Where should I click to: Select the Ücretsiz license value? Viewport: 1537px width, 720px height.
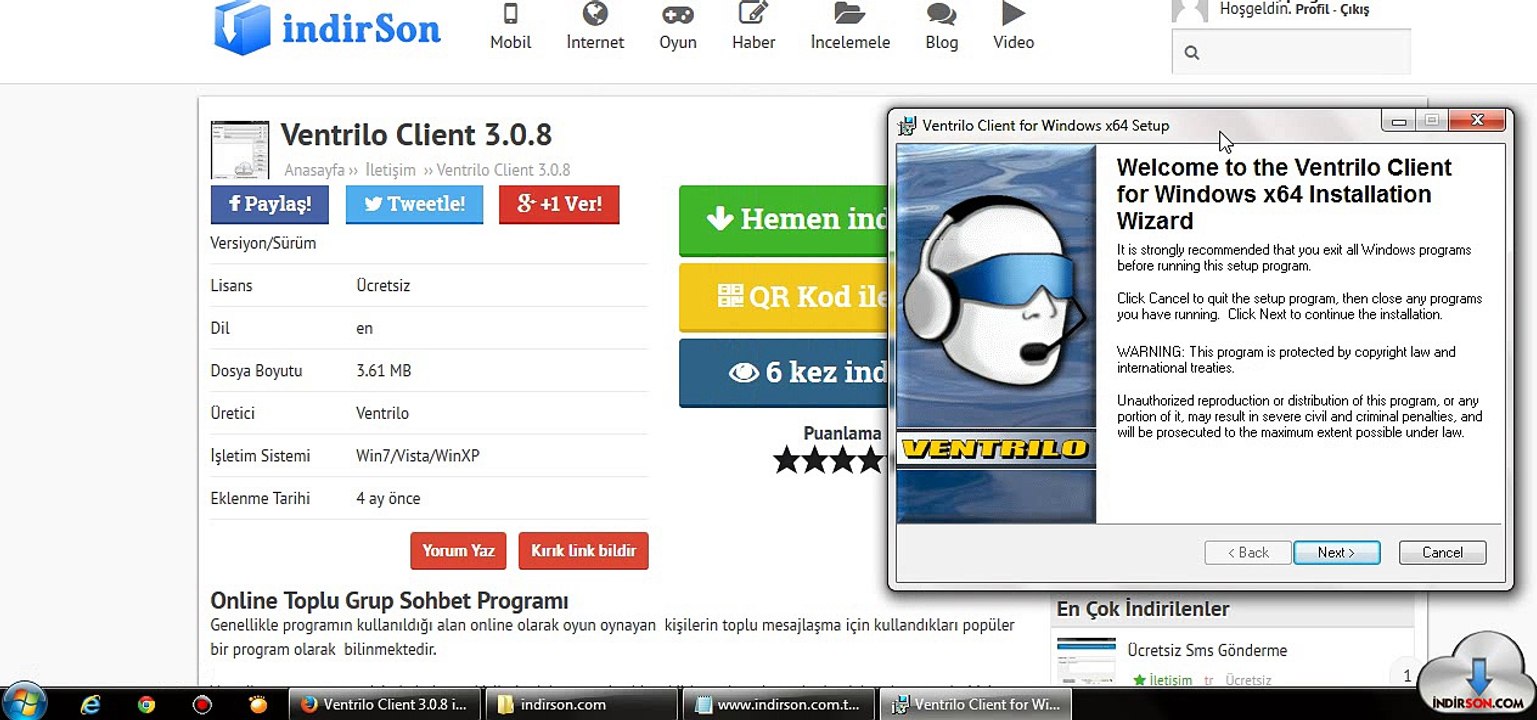(383, 286)
